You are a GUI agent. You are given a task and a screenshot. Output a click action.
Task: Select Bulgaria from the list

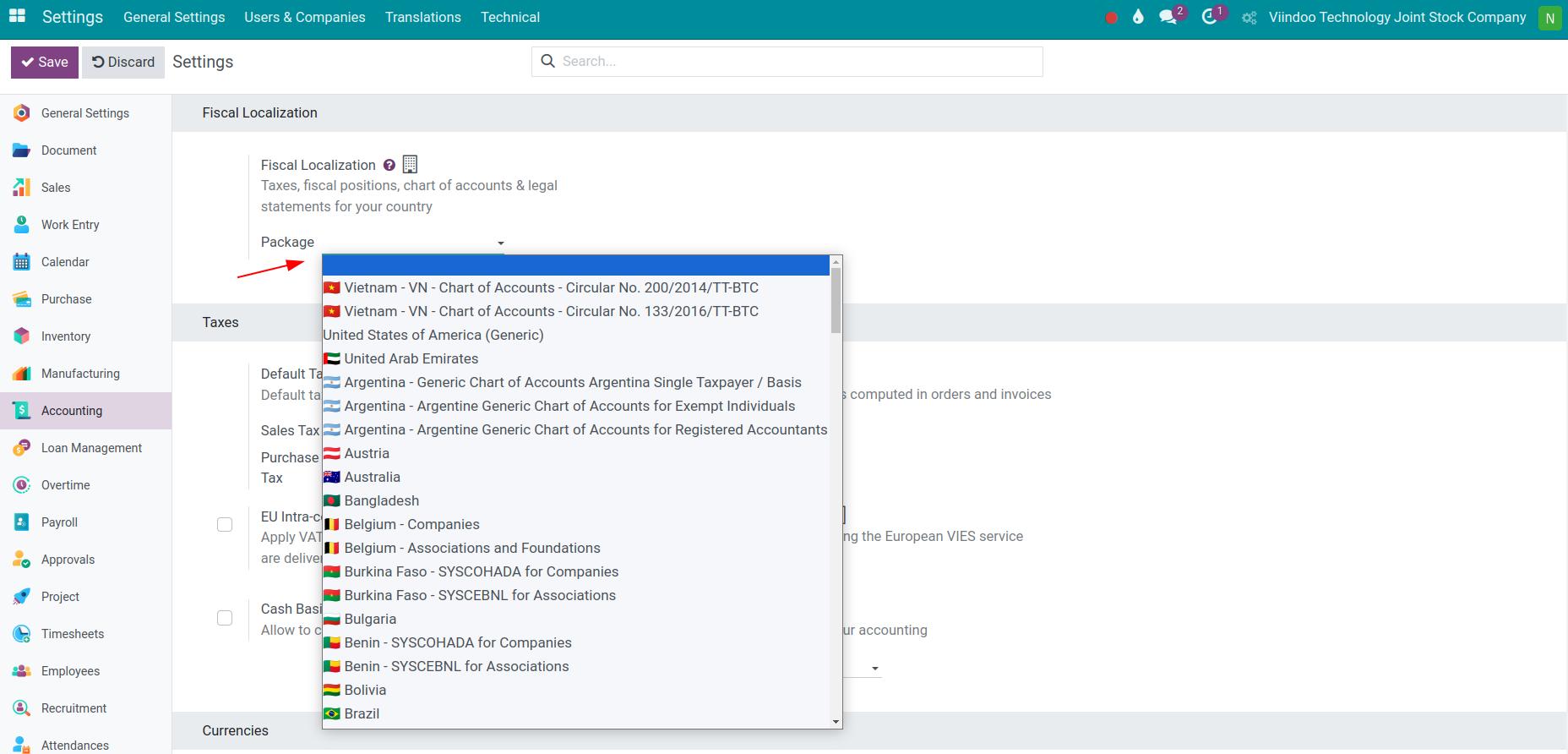(576, 619)
